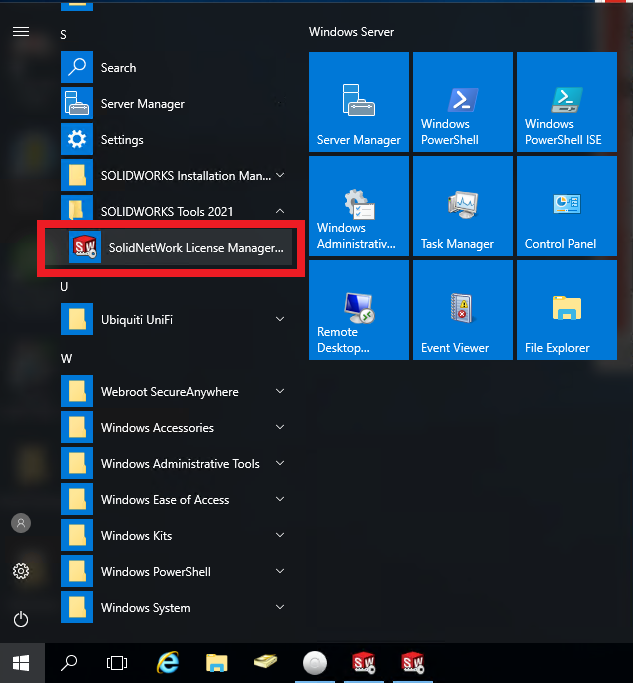The image size is (633, 685).
Task: Click the user account icon in the left rail
Action: (21, 523)
